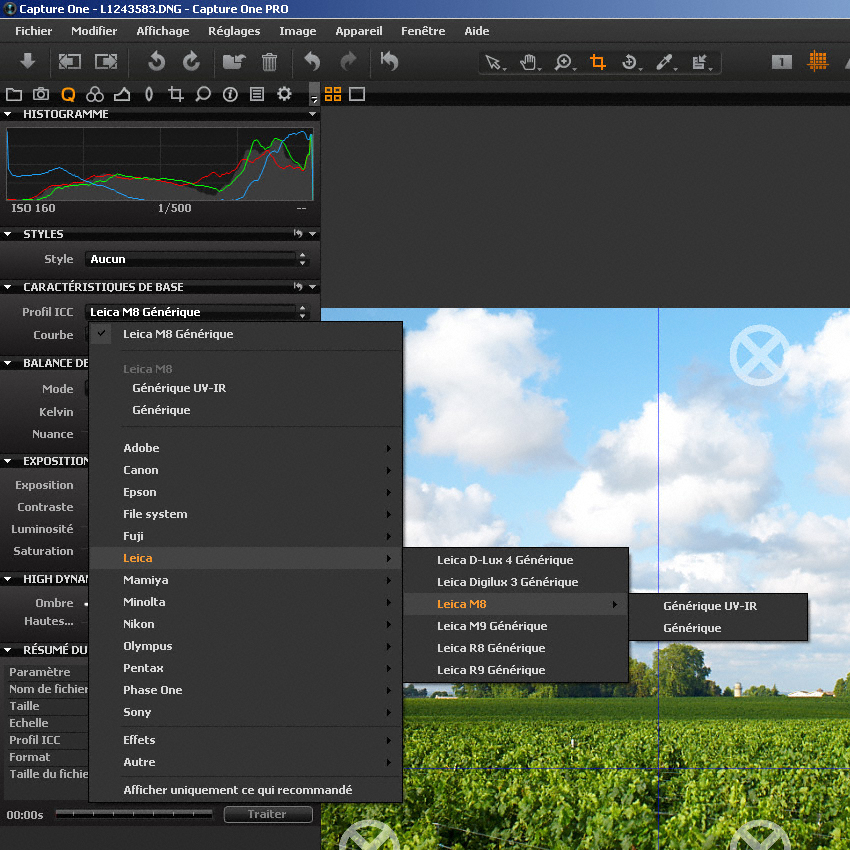The height and width of the screenshot is (850, 850).
Task: Click the checked 'Leica M8 Générique' menu entry
Action: (246, 334)
